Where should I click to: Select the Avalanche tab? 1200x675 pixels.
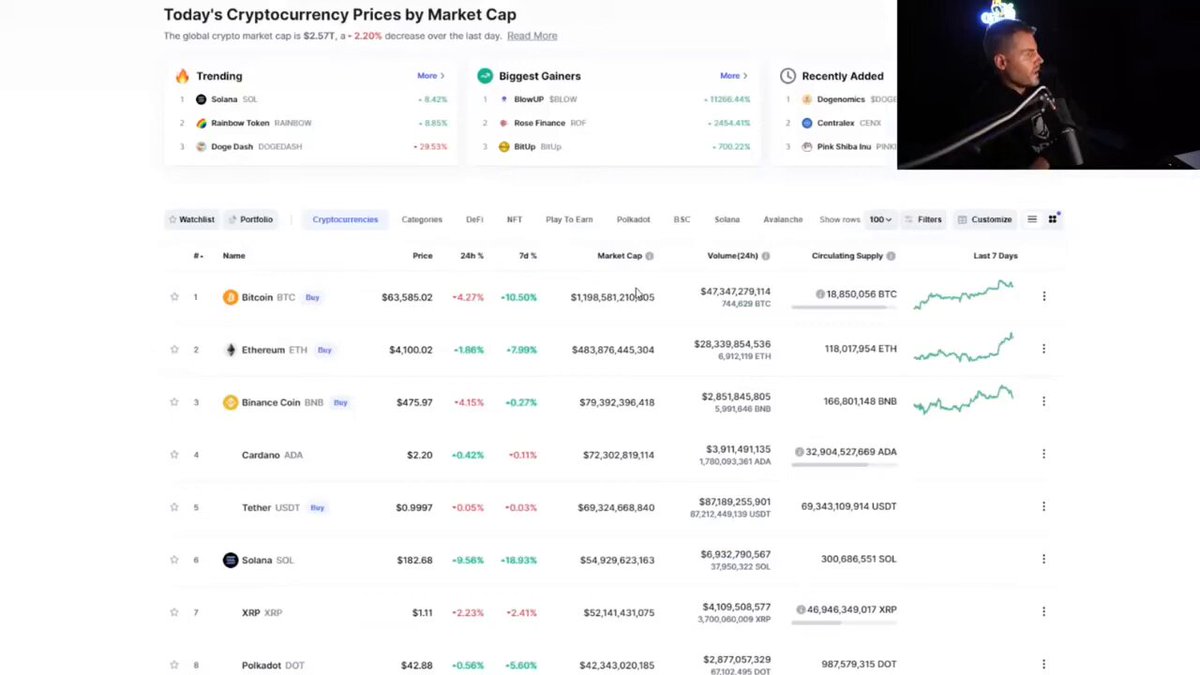pyautogui.click(x=783, y=219)
